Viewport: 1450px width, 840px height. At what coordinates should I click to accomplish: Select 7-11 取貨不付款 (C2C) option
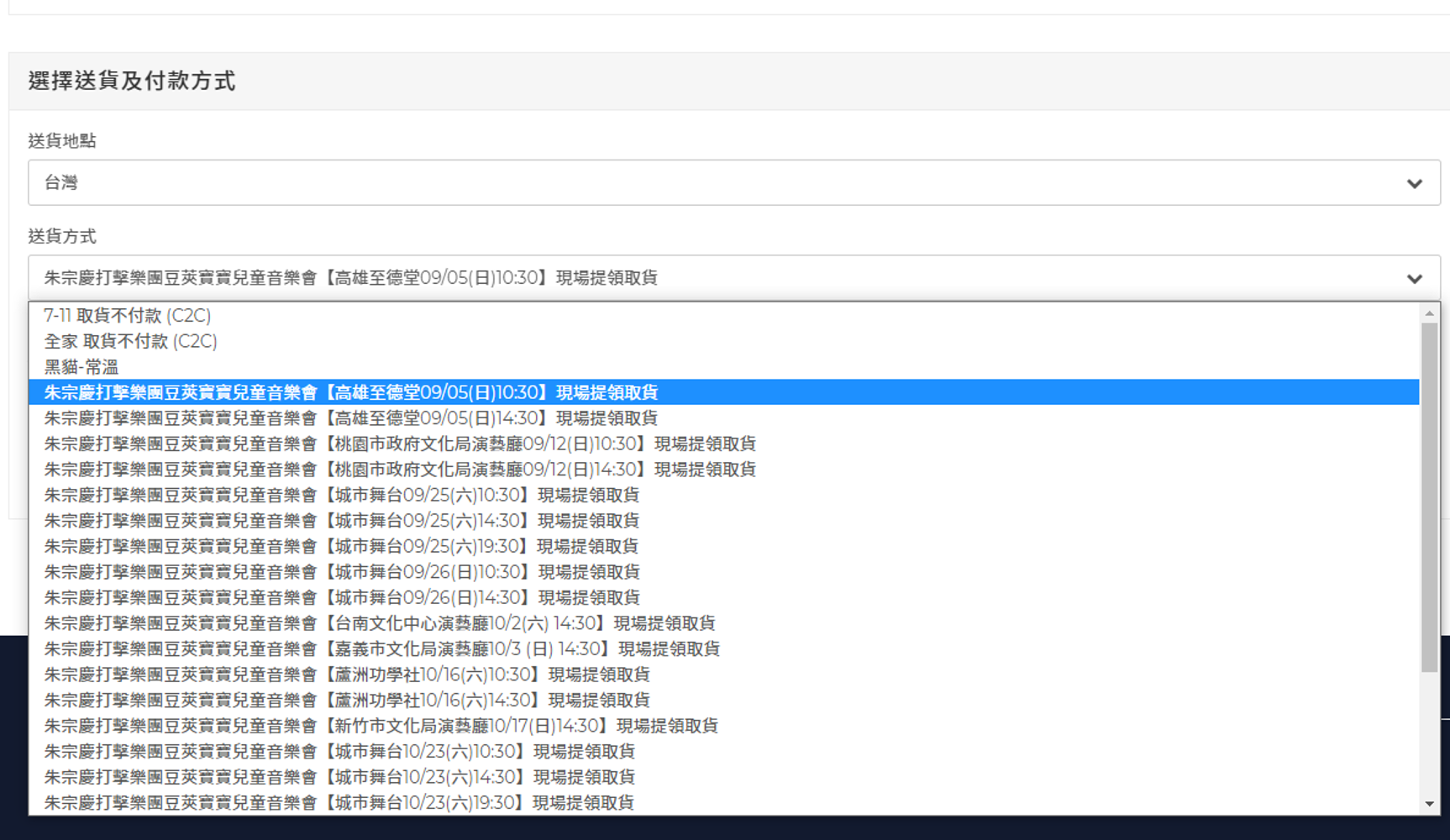point(128,316)
